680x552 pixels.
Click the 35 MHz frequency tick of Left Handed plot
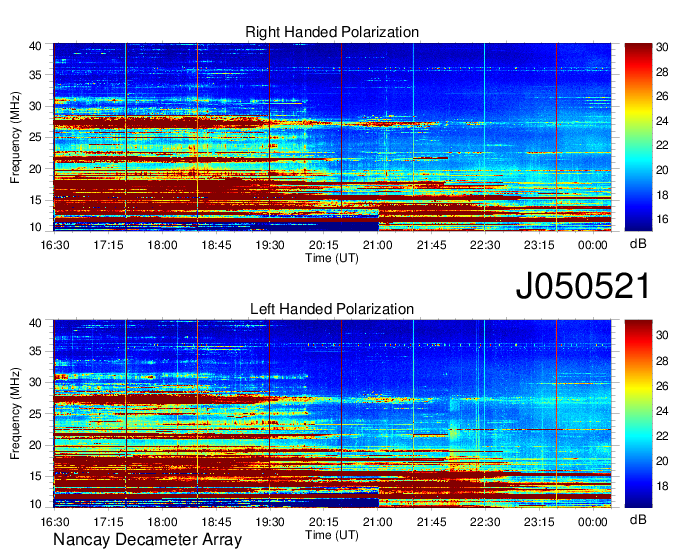(x=36, y=351)
